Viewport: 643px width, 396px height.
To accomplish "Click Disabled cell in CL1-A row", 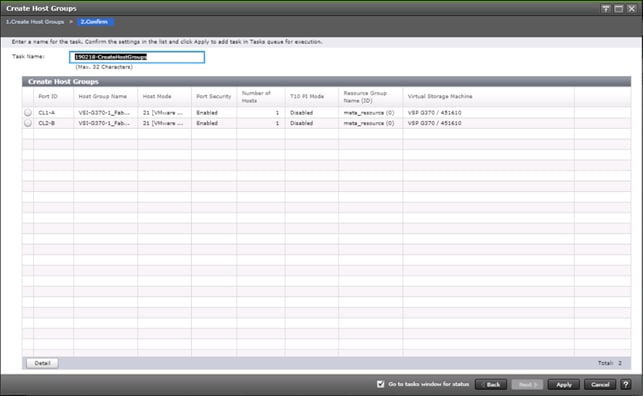I will click(312, 112).
